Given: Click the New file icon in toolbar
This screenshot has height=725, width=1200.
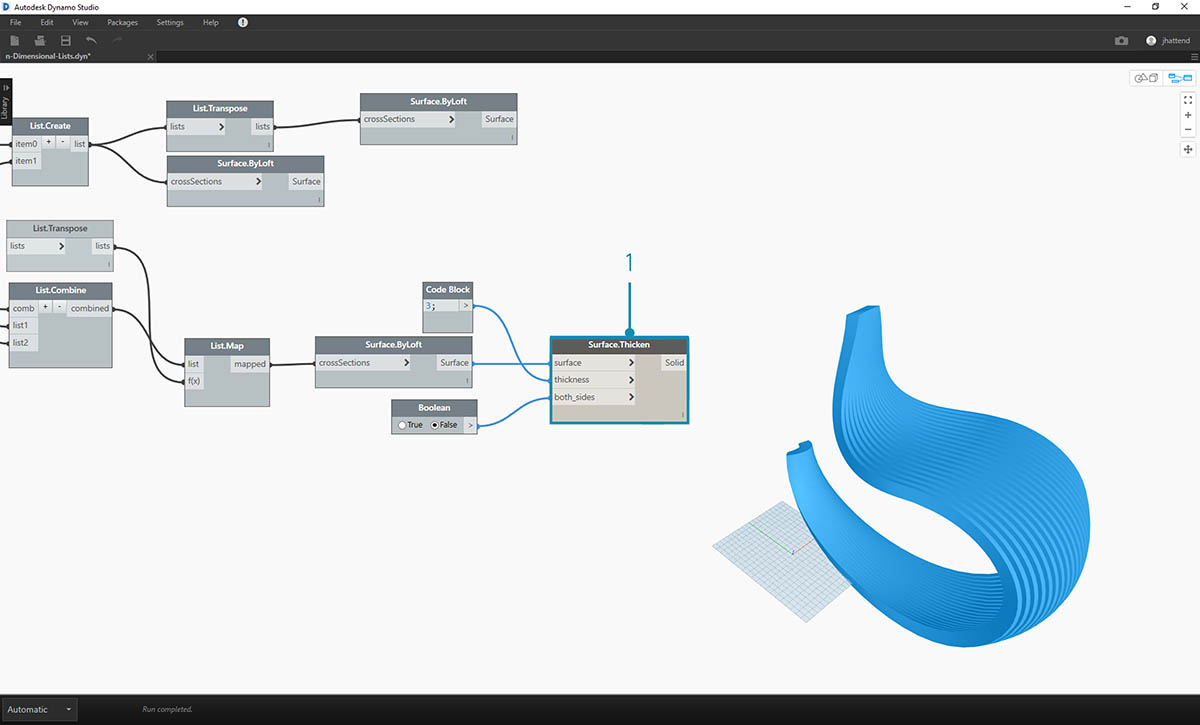Looking at the screenshot, I should pos(15,40).
